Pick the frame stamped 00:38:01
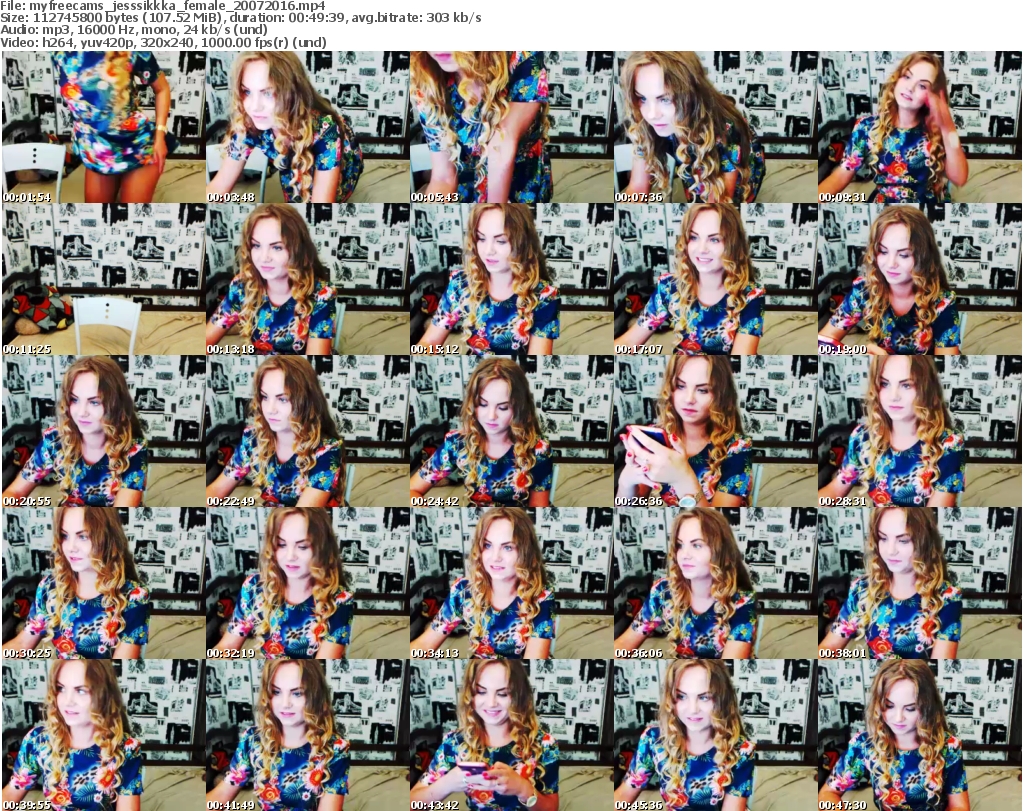This screenshot has height=811, width=1024. click(x=920, y=583)
